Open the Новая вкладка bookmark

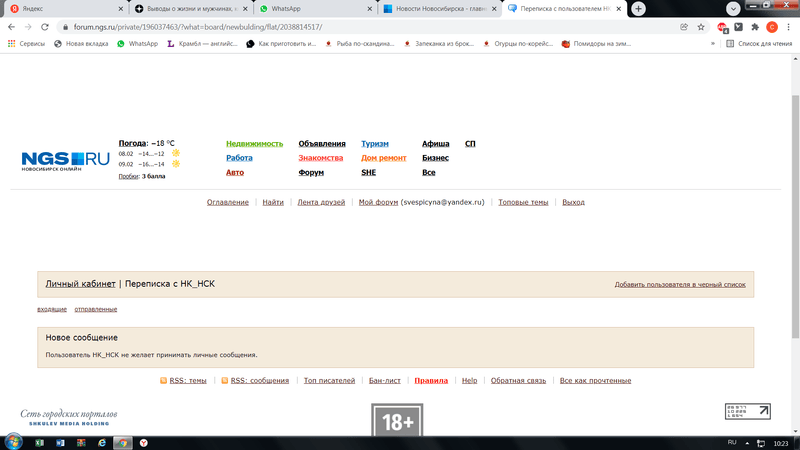(81, 44)
